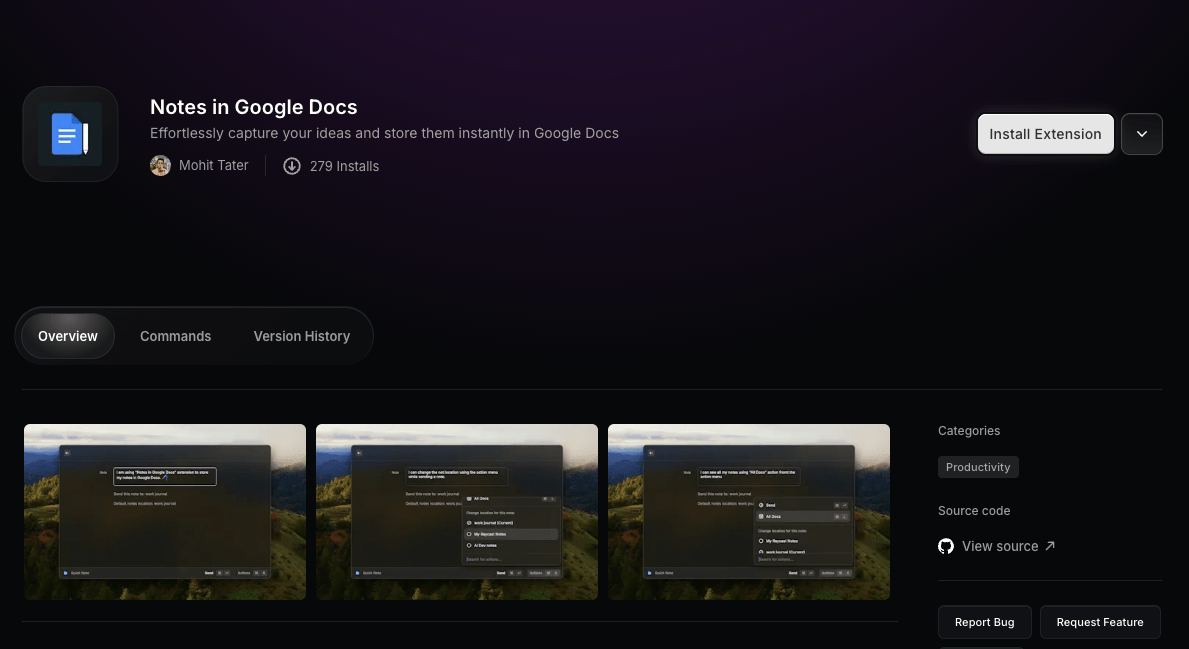Click Mohit Tater's avatar picture
The height and width of the screenshot is (649, 1189).
(160, 165)
